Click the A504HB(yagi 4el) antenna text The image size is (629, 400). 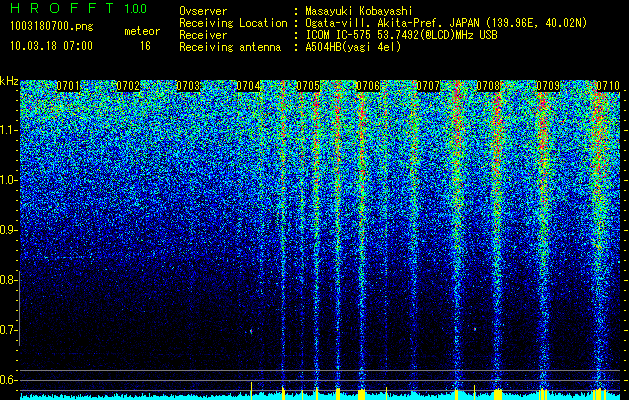click(353, 47)
